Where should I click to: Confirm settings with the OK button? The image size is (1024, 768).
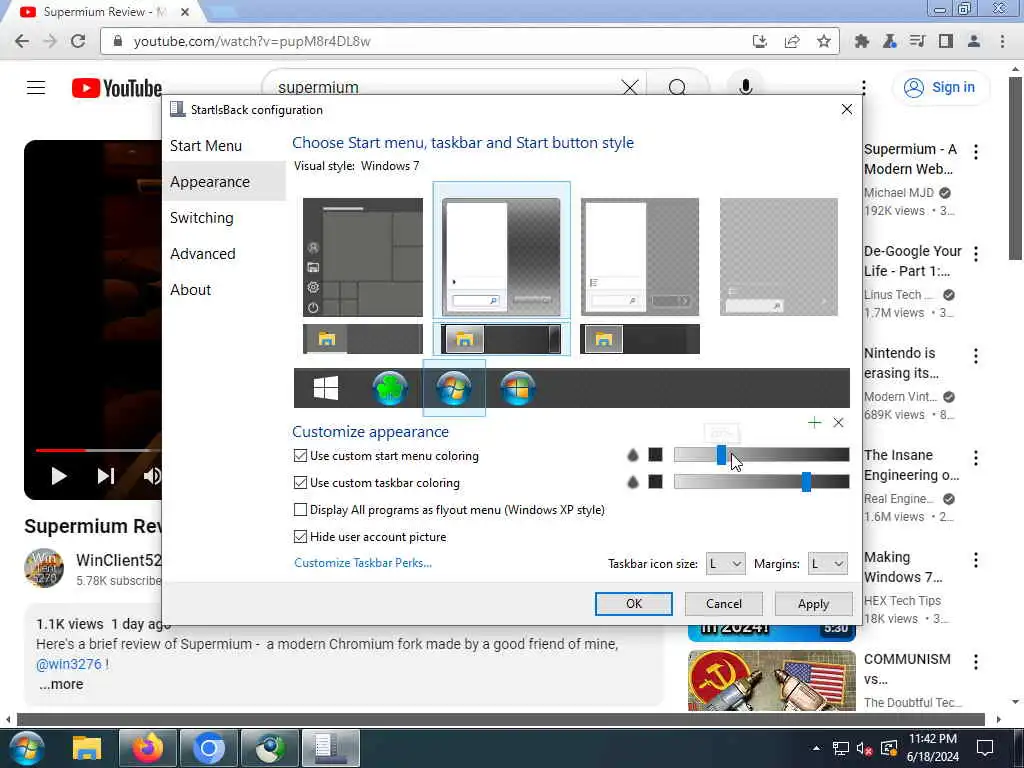(633, 603)
